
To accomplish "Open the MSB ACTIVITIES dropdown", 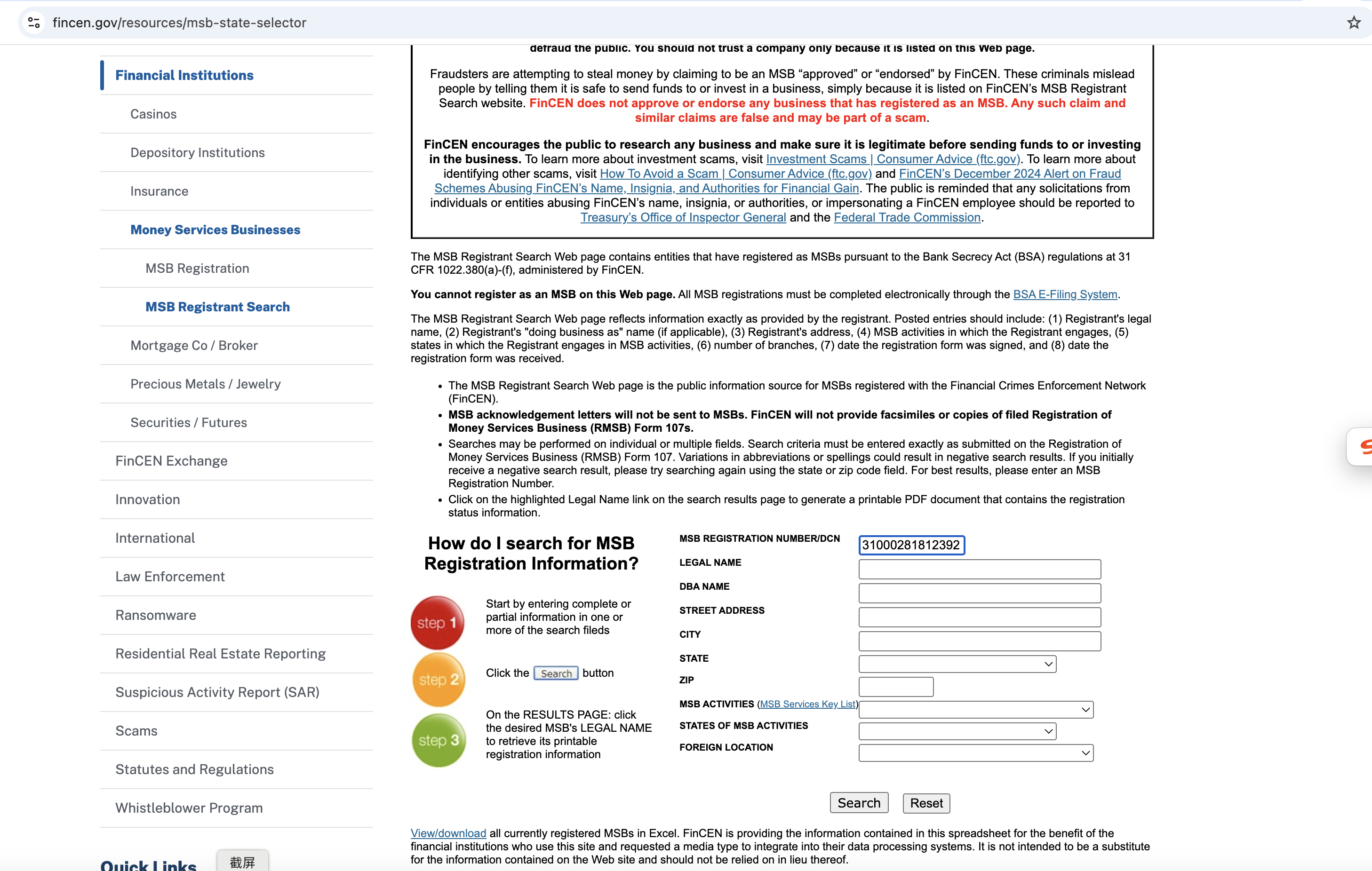I will (x=976, y=710).
